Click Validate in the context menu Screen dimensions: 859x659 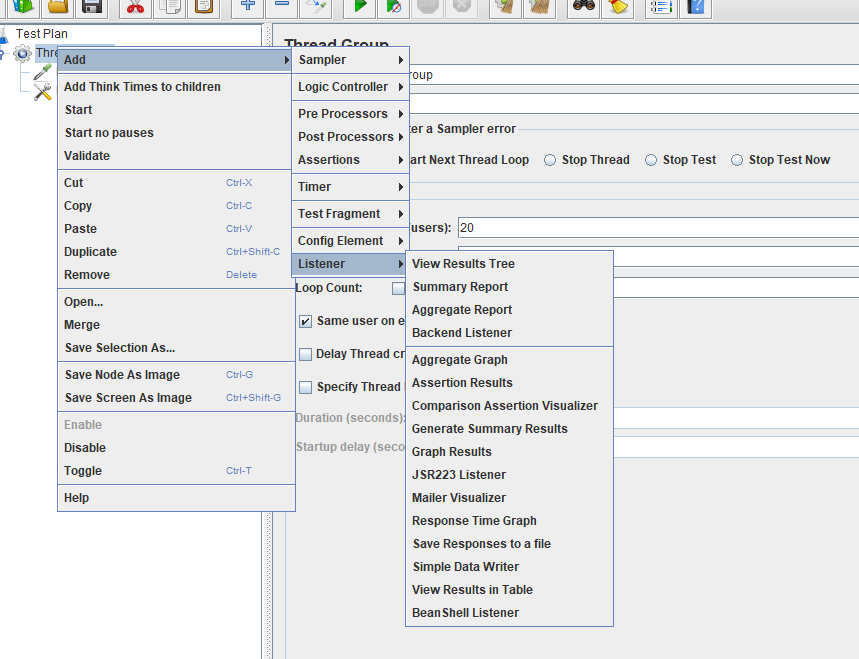175,156
